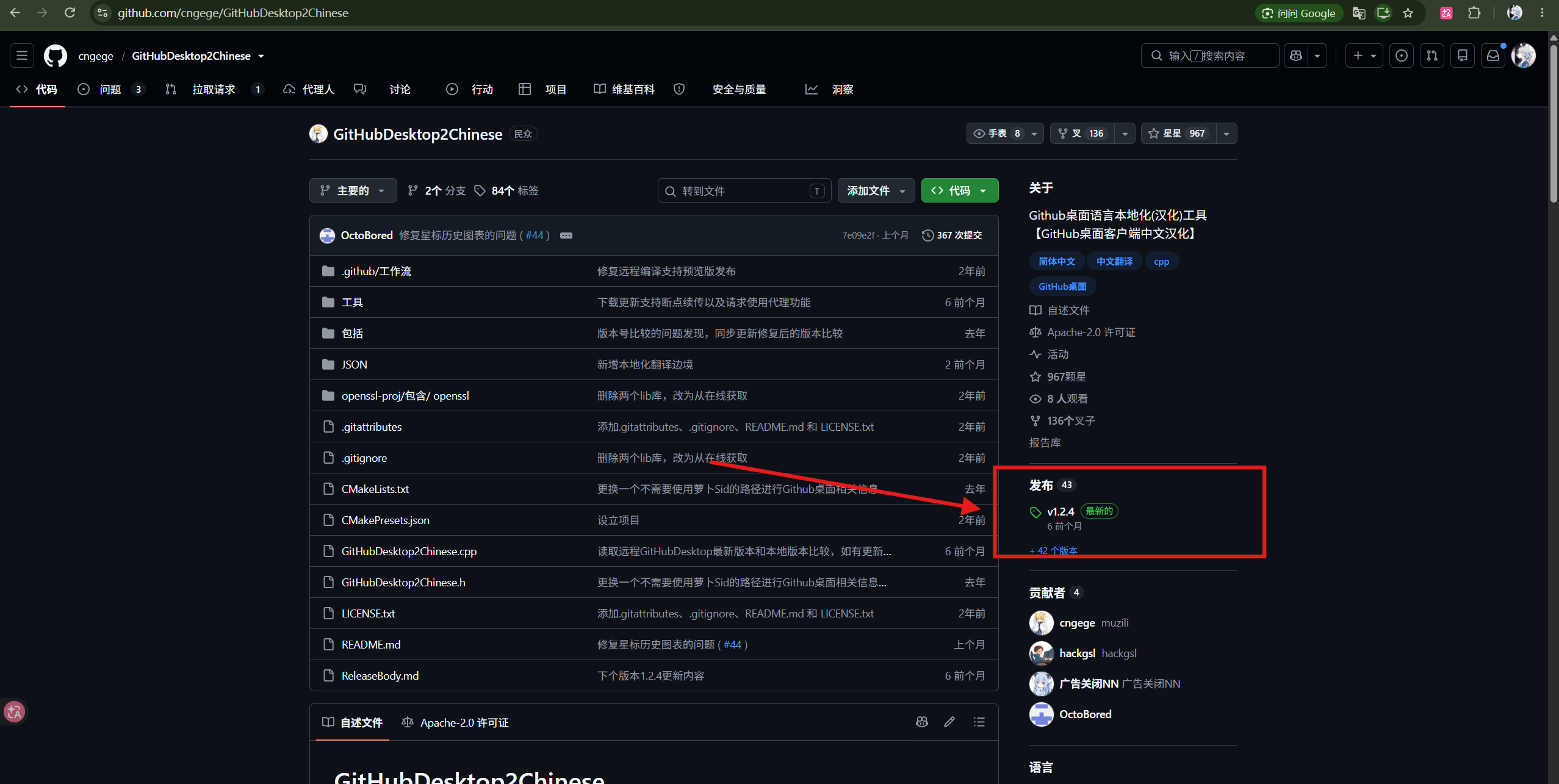This screenshot has width=1559, height=784.
Task: Bookmark this page with the star icon
Action: (1408, 13)
